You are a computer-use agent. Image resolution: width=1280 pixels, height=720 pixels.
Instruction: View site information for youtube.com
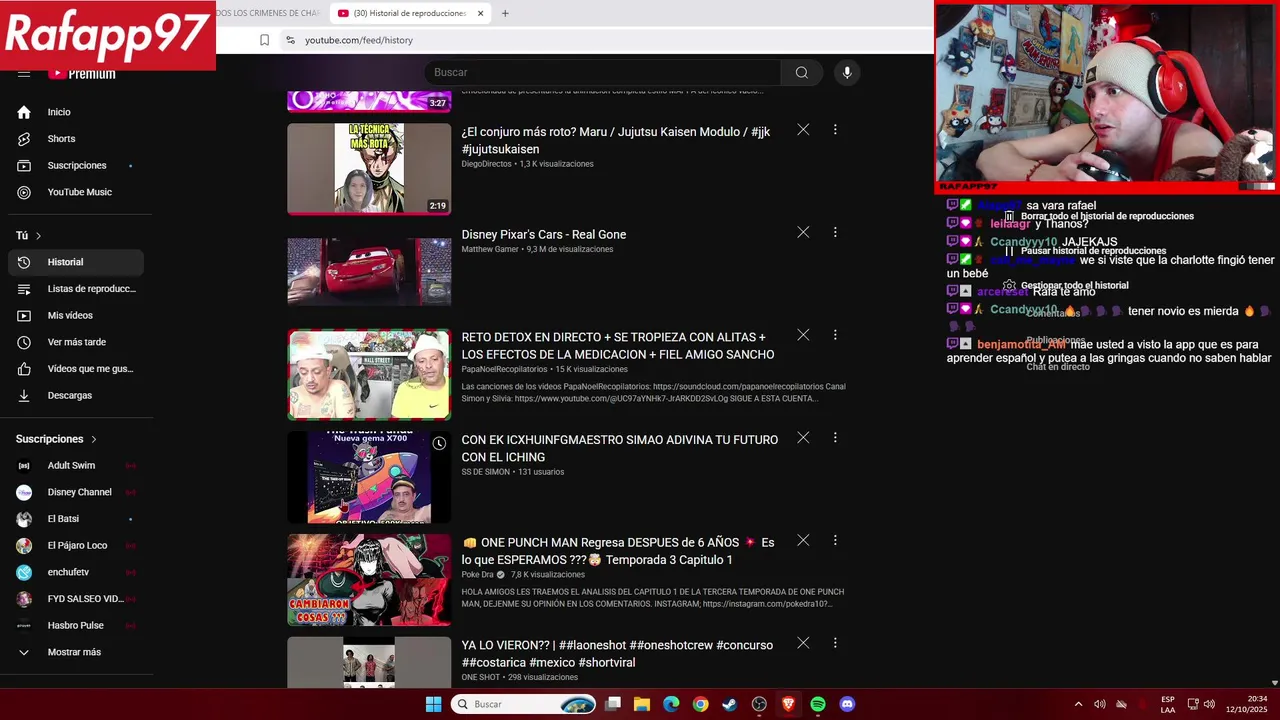click(x=290, y=40)
